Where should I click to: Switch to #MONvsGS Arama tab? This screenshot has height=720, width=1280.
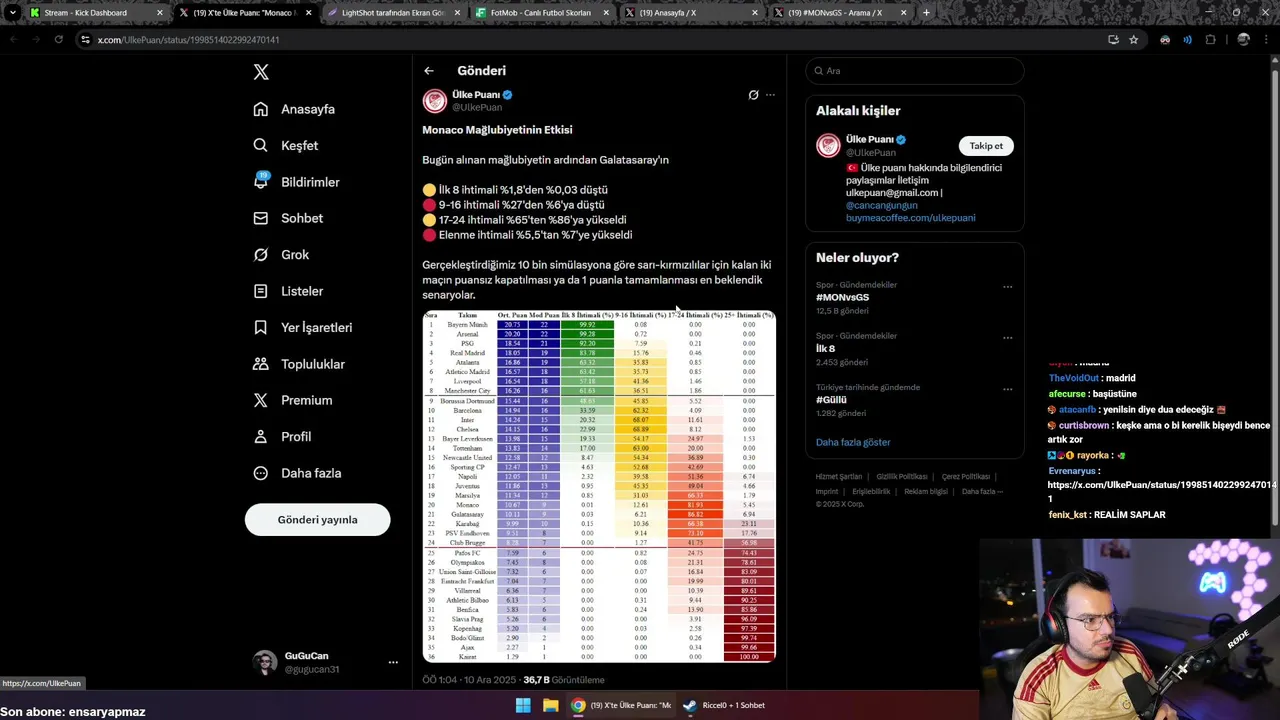click(840, 13)
